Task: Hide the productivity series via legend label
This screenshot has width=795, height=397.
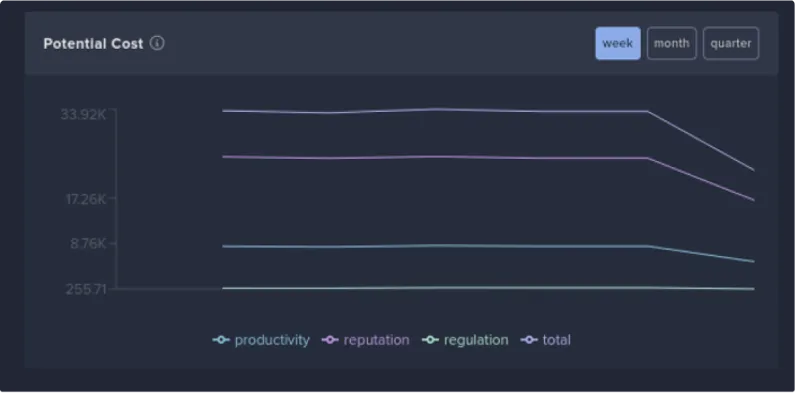Action: click(272, 340)
